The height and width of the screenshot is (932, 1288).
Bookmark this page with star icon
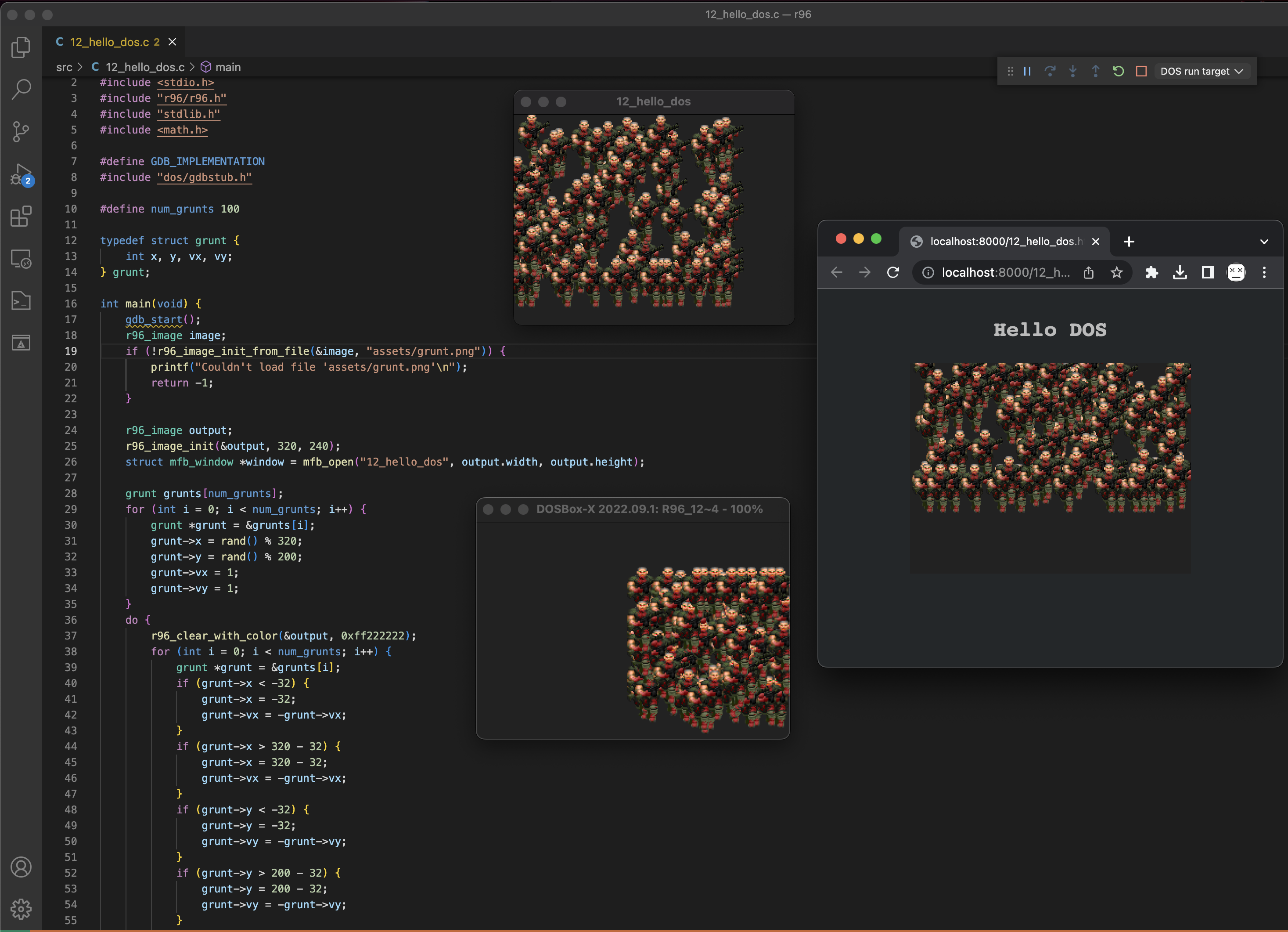click(1116, 273)
